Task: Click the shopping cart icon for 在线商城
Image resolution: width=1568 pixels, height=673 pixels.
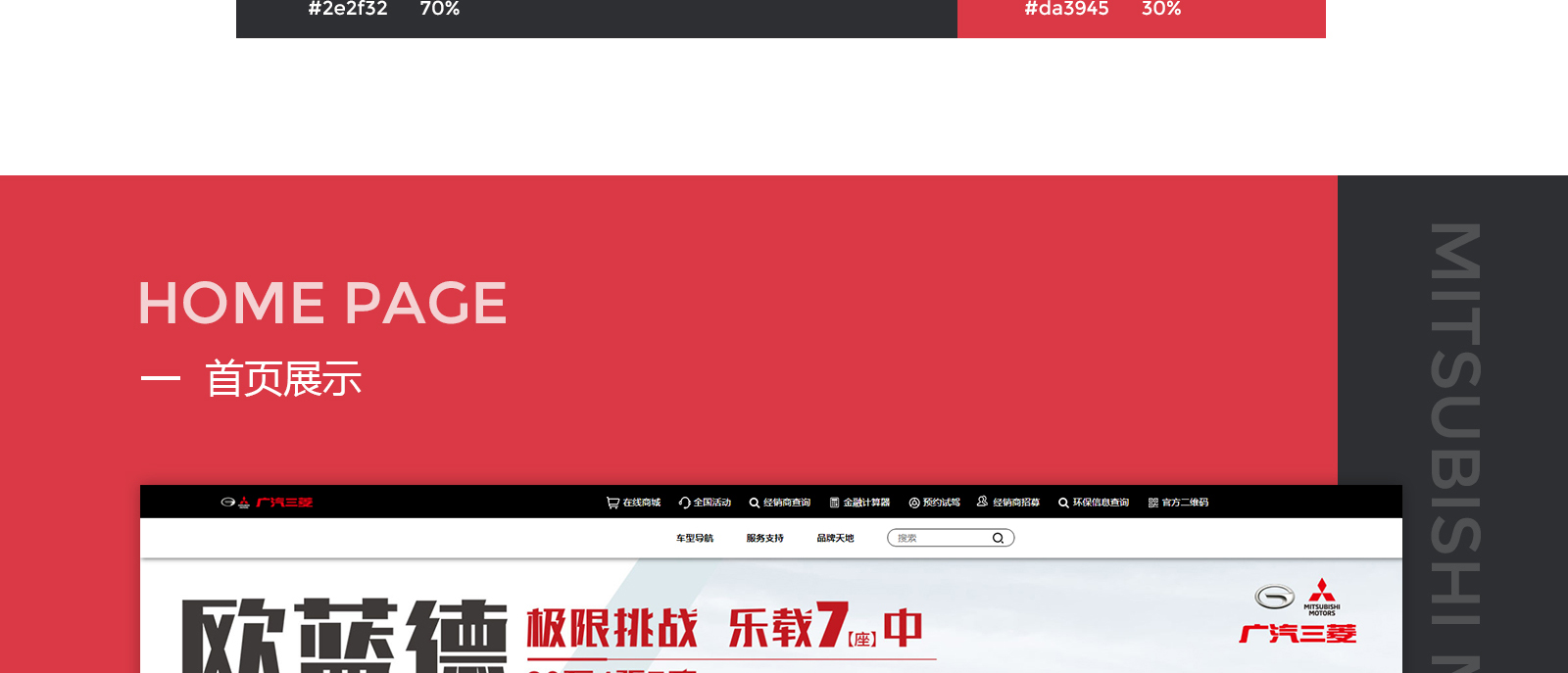Action: tap(612, 503)
